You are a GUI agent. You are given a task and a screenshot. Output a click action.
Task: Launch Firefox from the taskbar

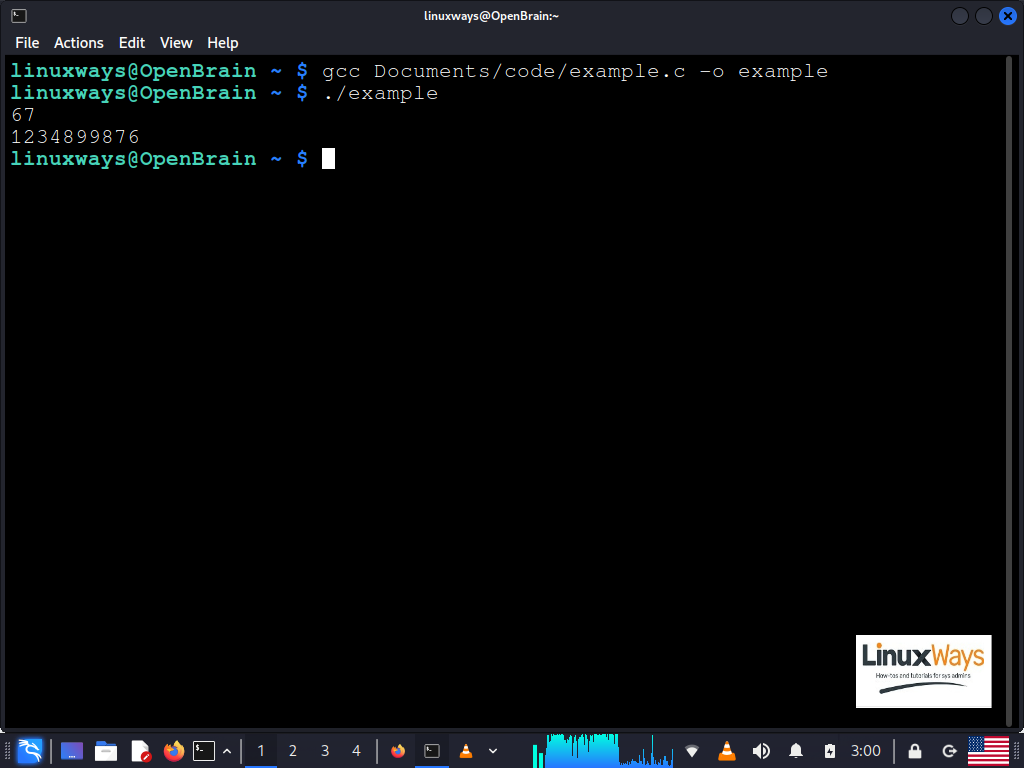[x=172, y=750]
